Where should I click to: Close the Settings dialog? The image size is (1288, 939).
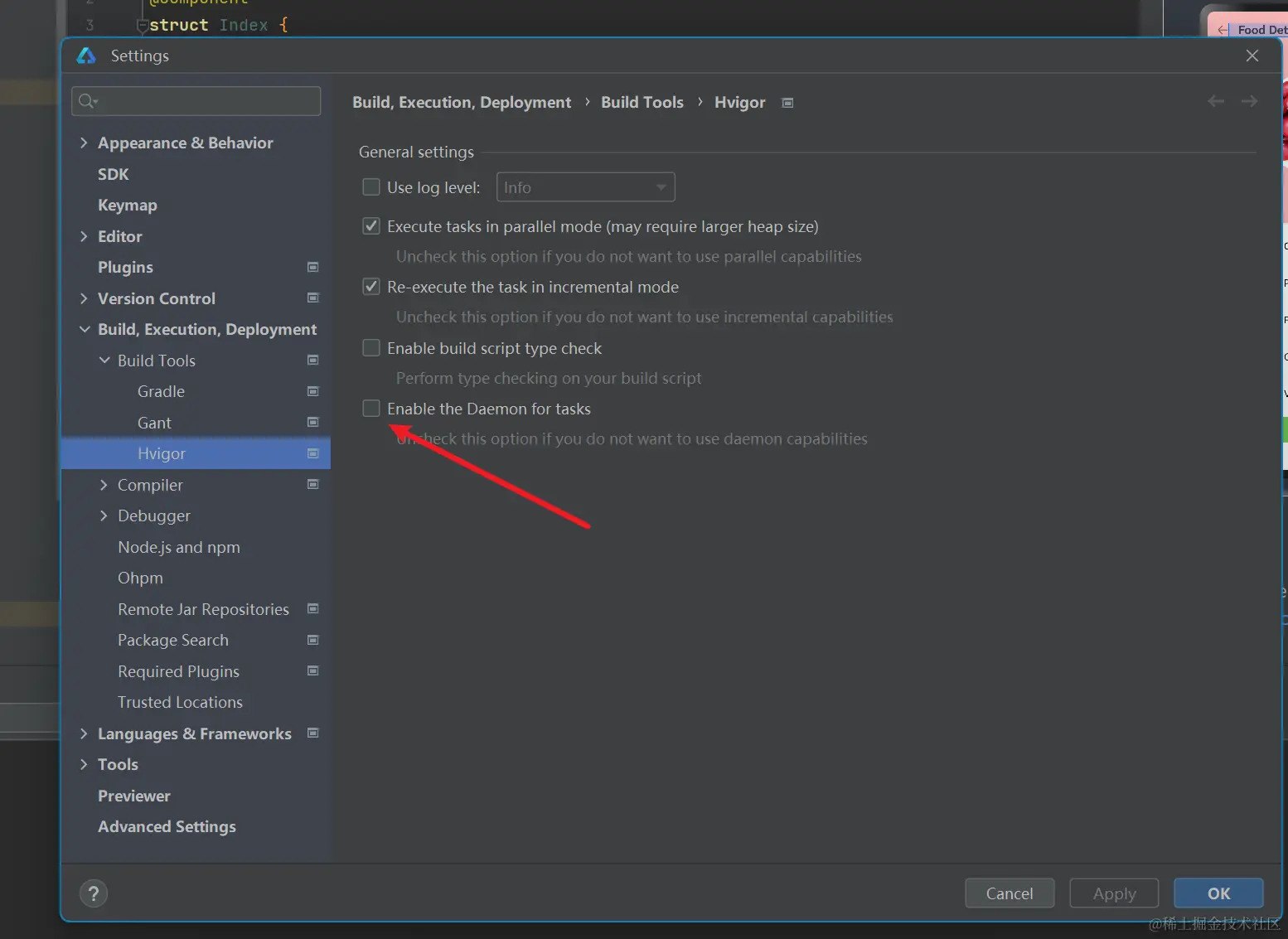click(1252, 56)
